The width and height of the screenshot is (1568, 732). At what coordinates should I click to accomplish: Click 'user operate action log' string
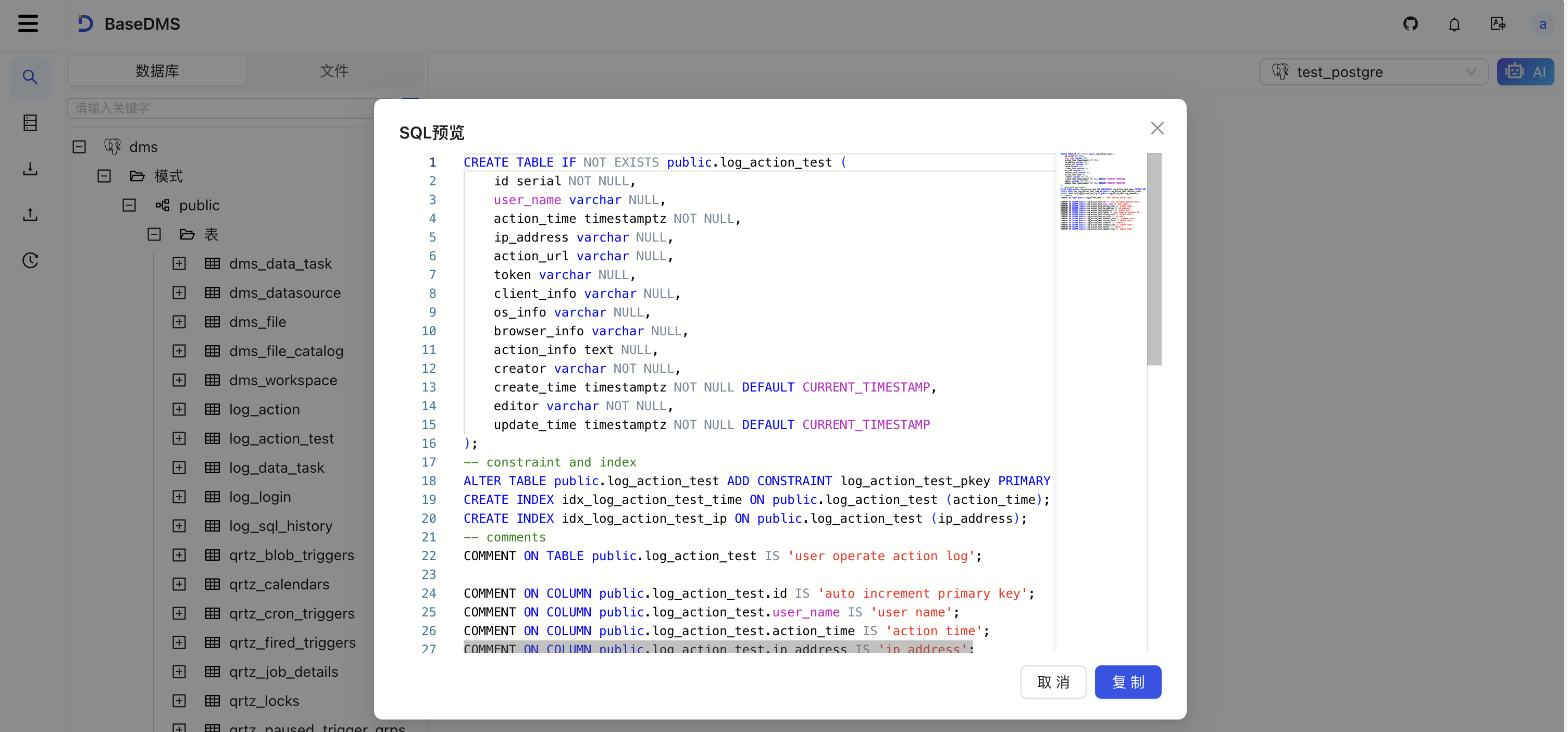pos(881,556)
